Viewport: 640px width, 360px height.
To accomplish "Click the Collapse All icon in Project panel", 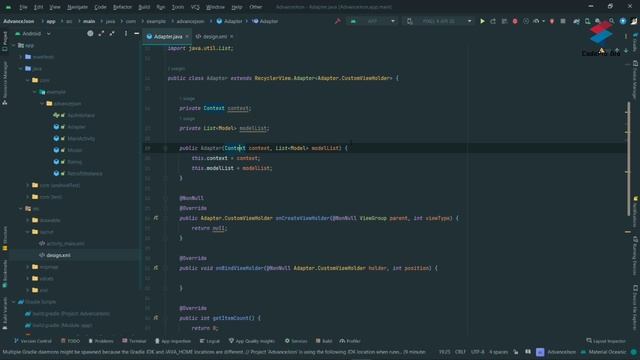I will [x=112, y=33].
